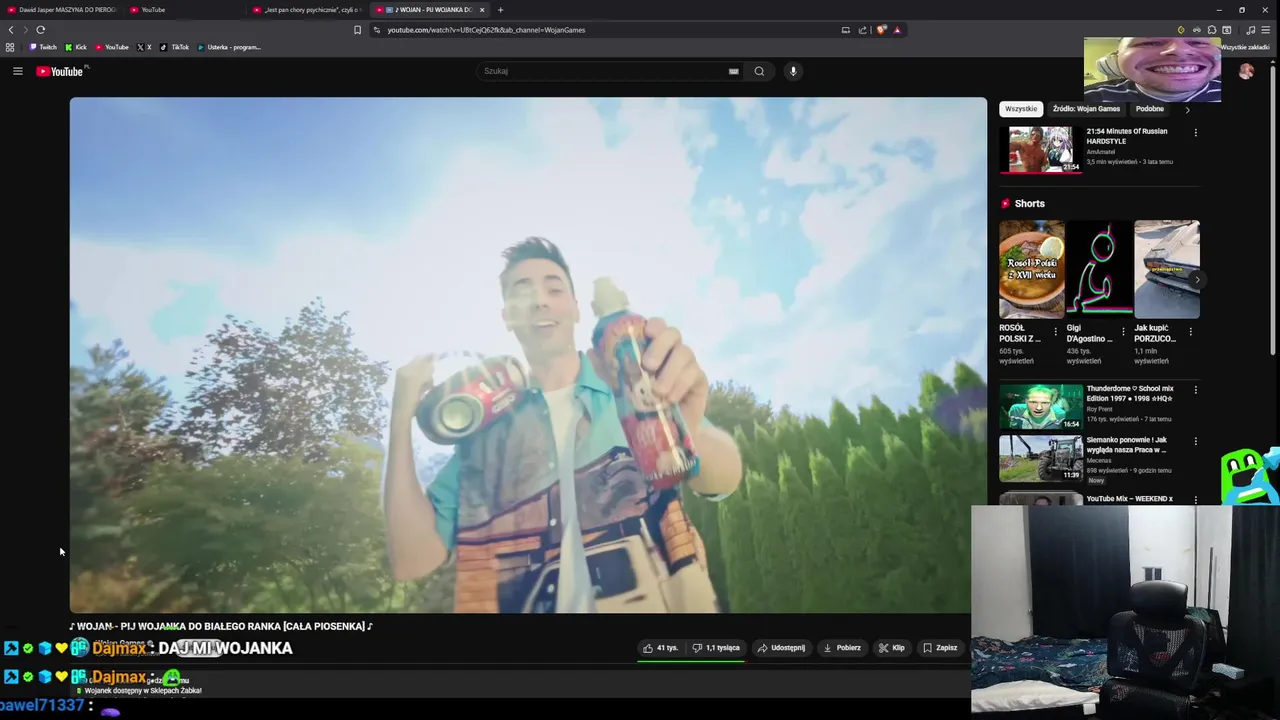Toggle the browser sidebar panel icon
Image resolution: width=1280 pixels, height=720 pixels.
click(1227, 30)
